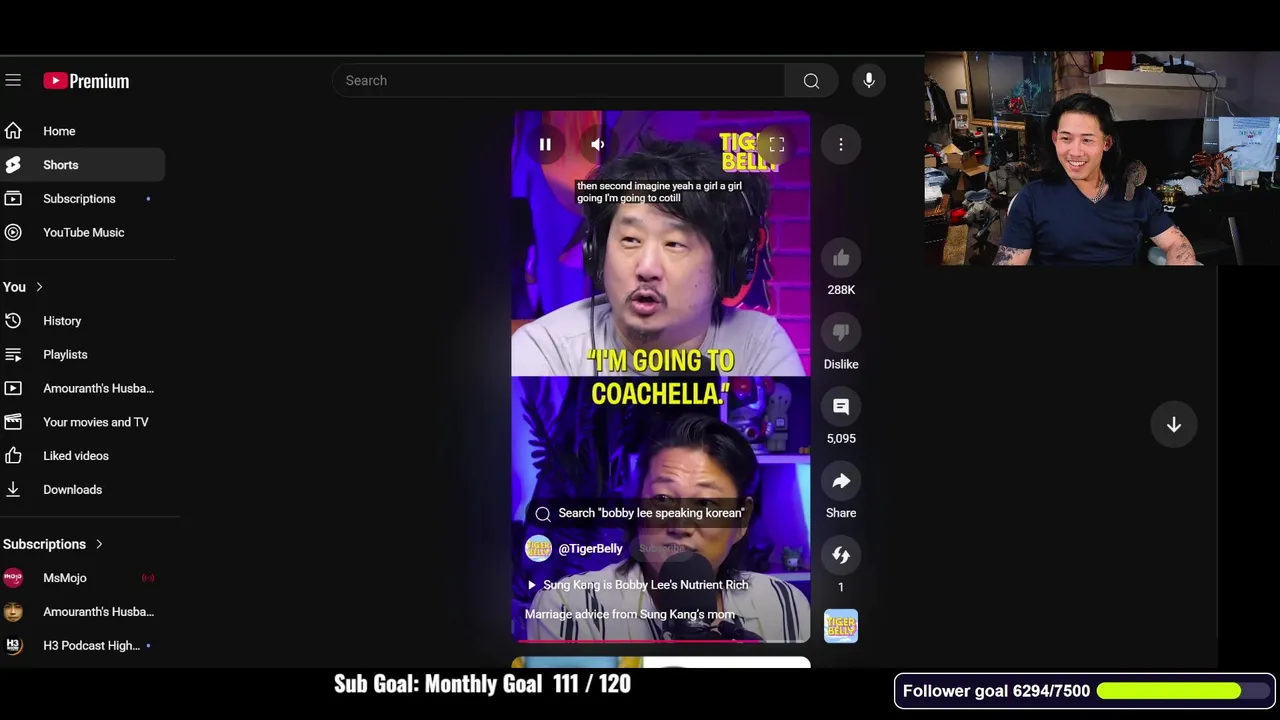Click the Playlists icon
Screen dimensions: 1280x720
click(13, 355)
